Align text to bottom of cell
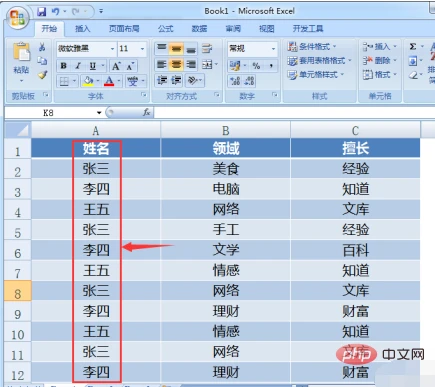This screenshot has width=435, height=387. tap(191, 49)
